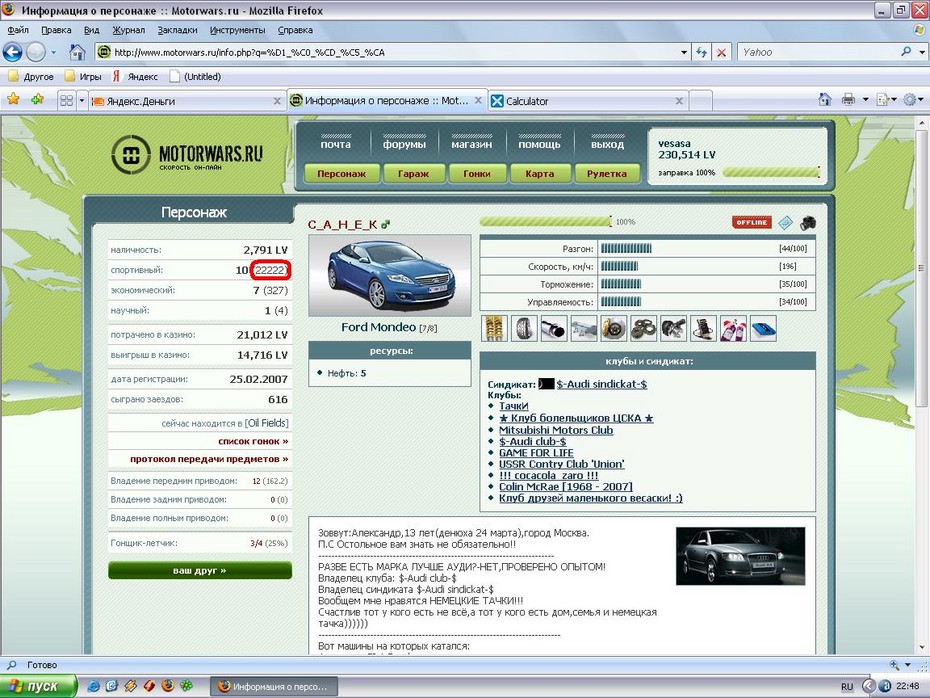The image size is (930, 698).
Task: Click the Yahoo search field
Action: [x=818, y=52]
